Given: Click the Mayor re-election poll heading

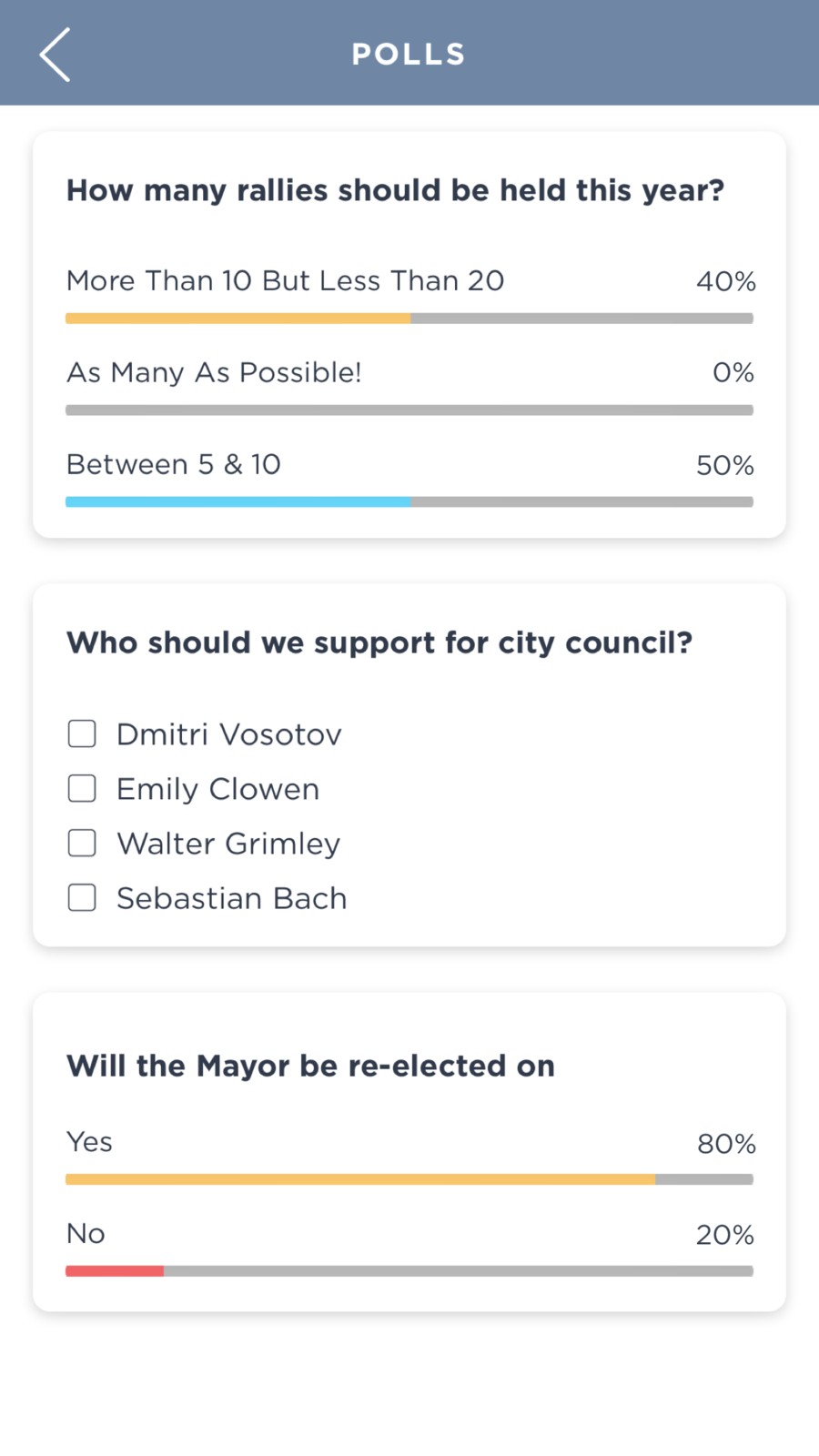Looking at the screenshot, I should tap(310, 1066).
